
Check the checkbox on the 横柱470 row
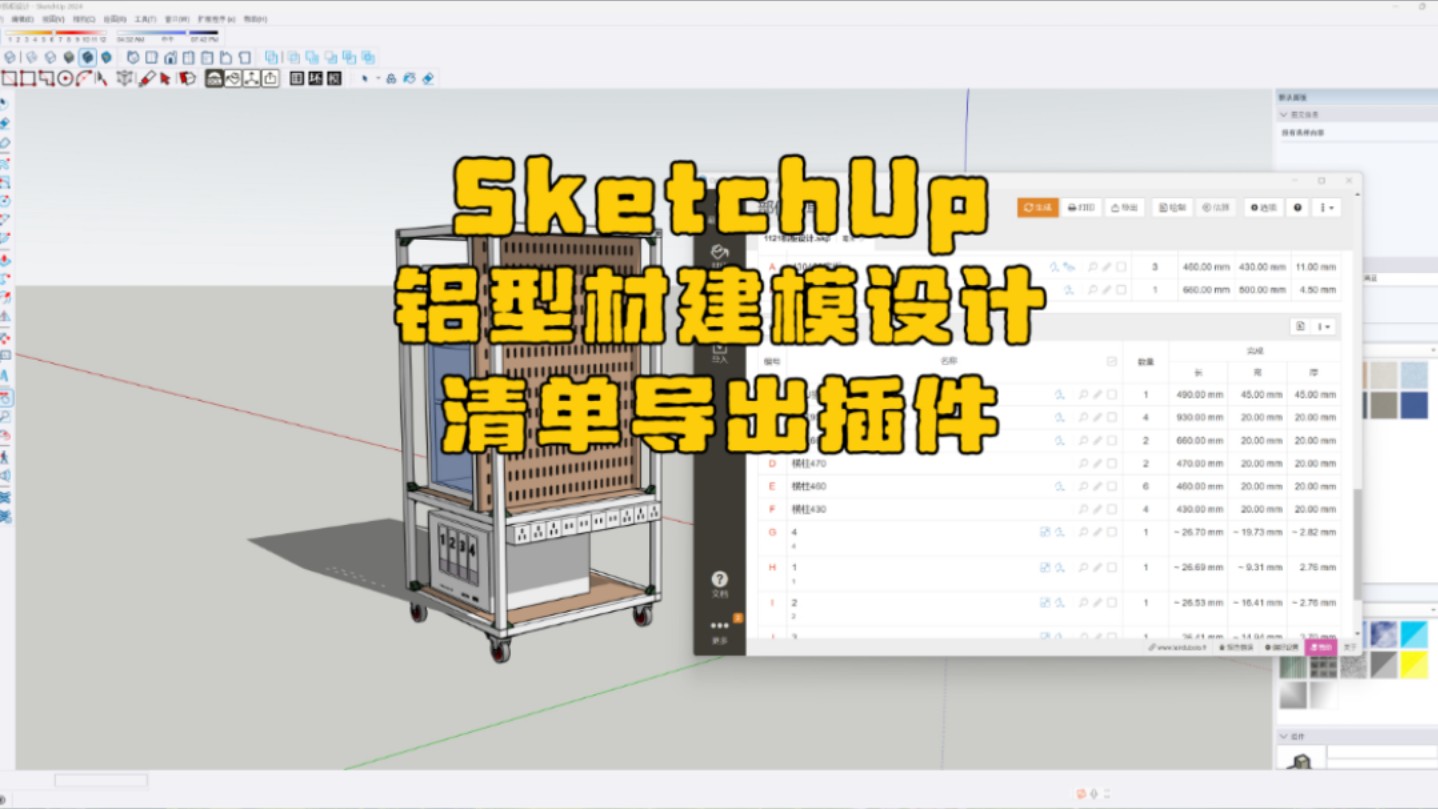point(1112,463)
